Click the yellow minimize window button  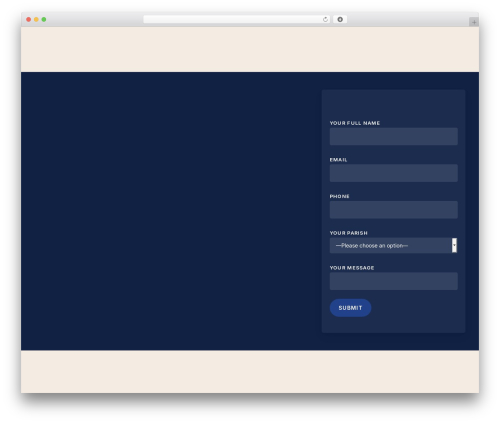[x=36, y=20]
